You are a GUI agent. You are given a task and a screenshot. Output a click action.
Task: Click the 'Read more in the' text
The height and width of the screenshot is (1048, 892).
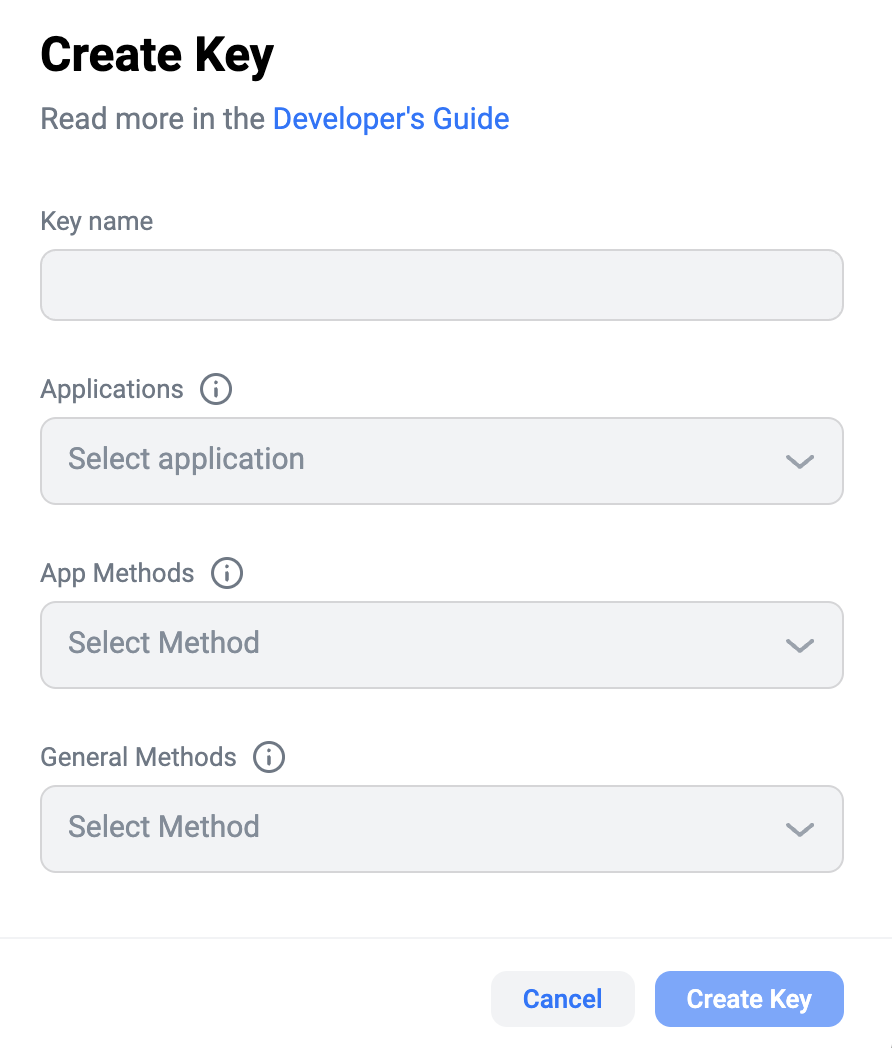pos(154,119)
